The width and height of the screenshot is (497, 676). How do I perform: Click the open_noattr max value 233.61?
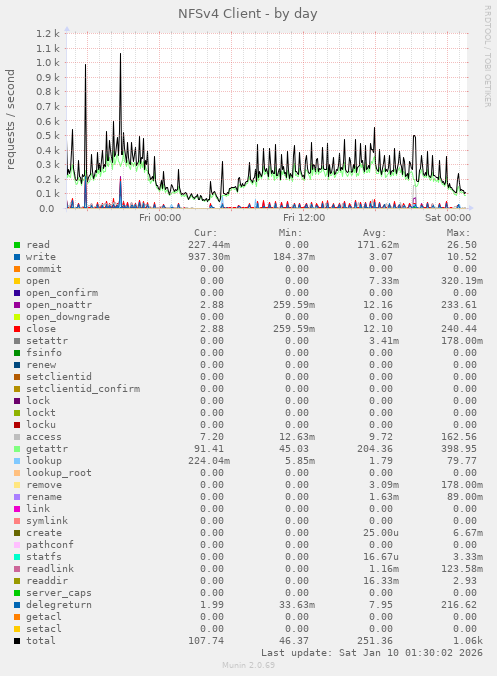point(459,305)
